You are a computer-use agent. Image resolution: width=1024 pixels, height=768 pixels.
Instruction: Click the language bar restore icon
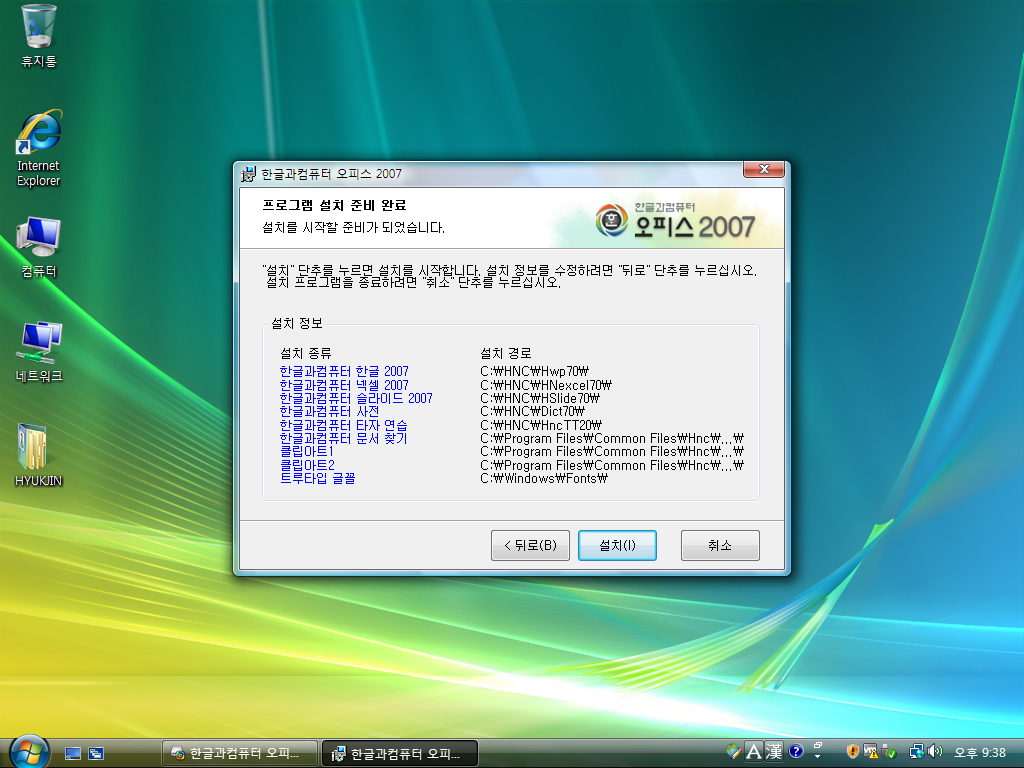818,745
